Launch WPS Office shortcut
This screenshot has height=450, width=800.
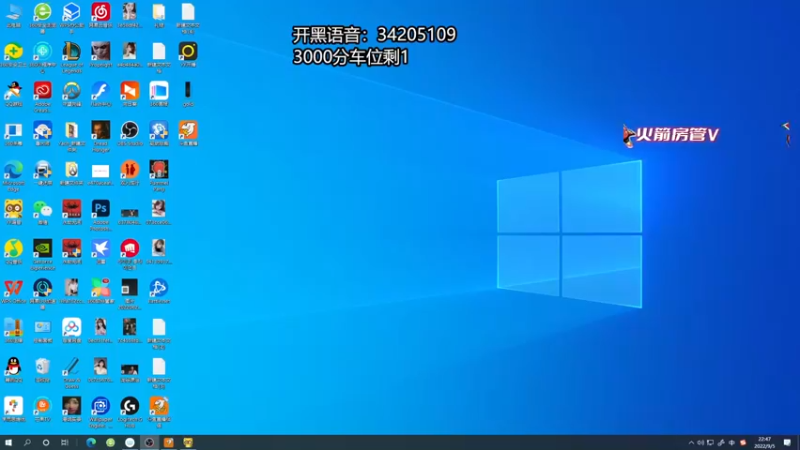point(13,288)
